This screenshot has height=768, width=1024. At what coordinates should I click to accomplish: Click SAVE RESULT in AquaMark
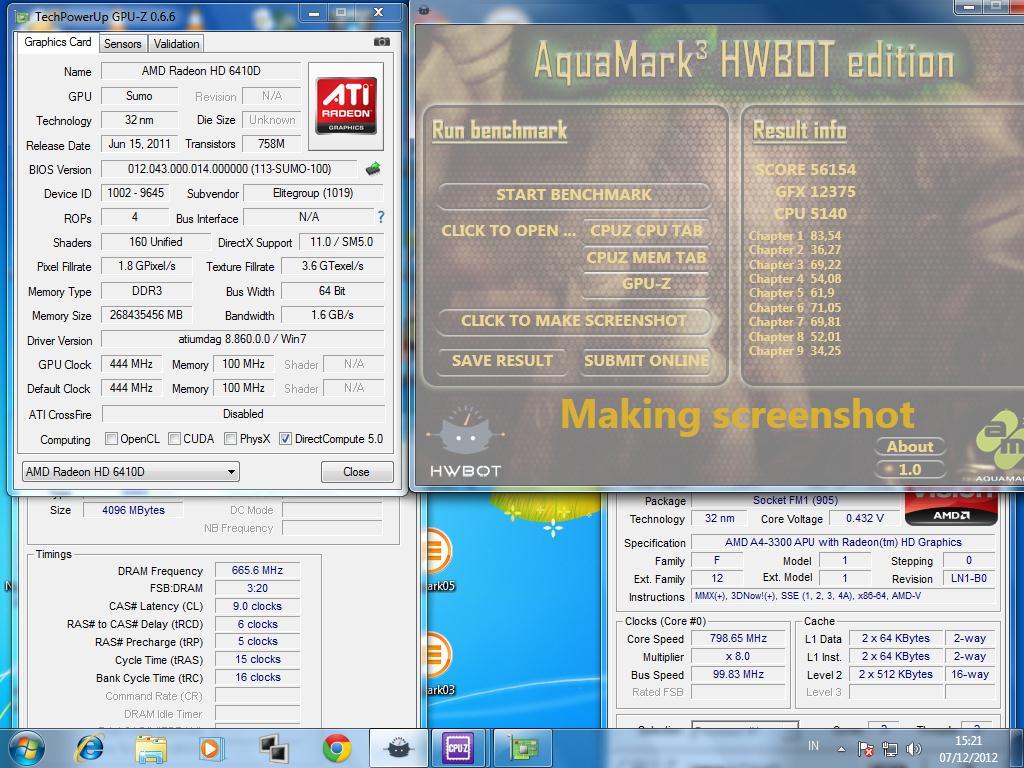pos(502,360)
